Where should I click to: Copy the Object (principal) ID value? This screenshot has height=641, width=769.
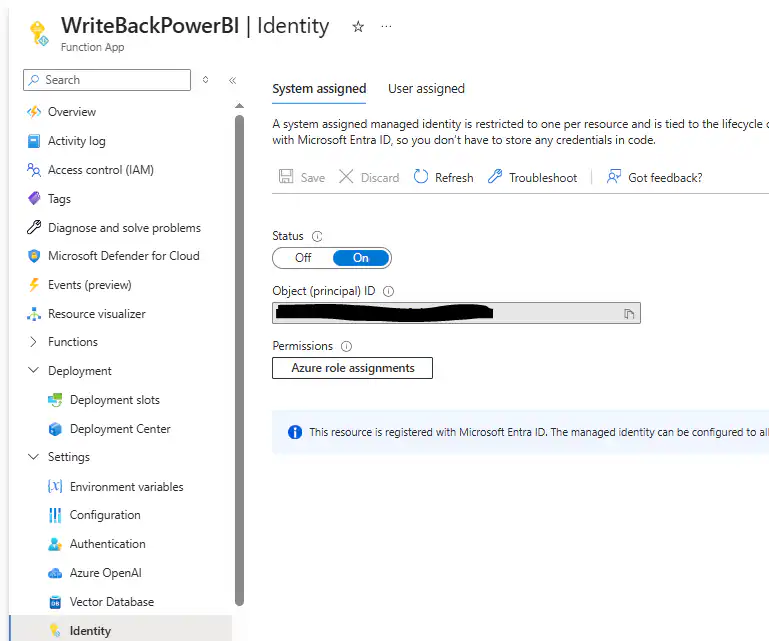click(x=629, y=314)
